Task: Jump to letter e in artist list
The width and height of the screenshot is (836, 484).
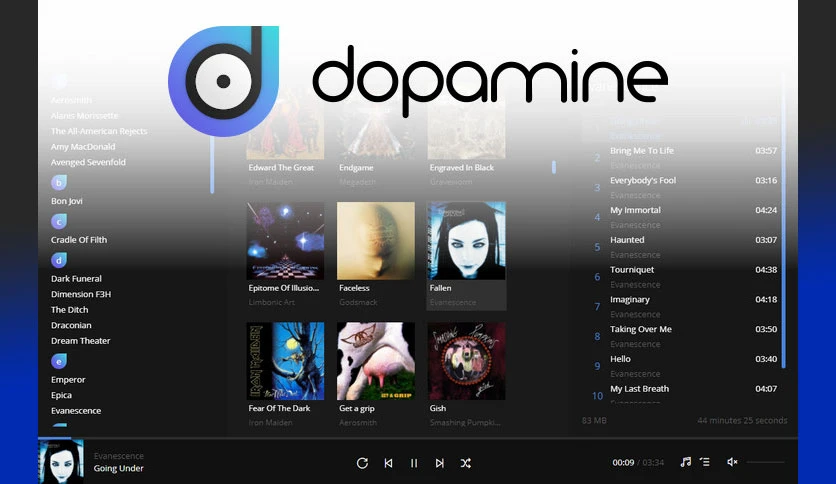Action: [59, 361]
